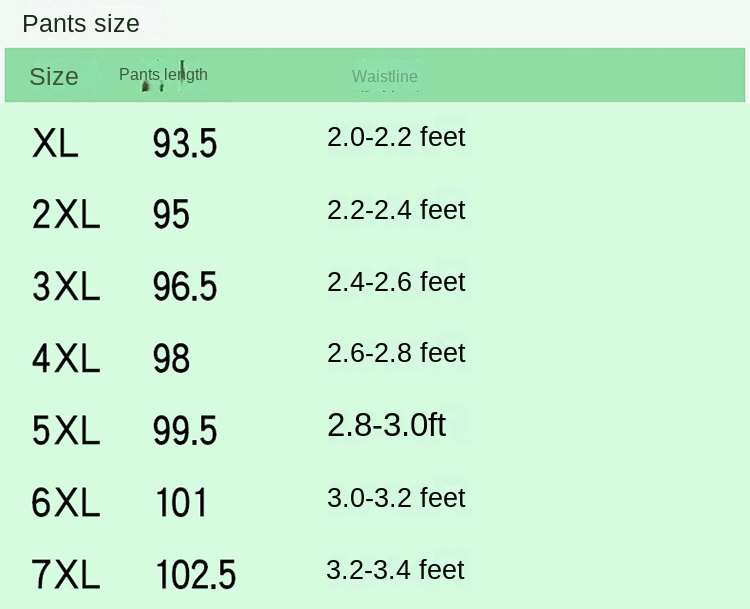This screenshot has width=750, height=609.
Task: Select the 102.5 pants length value
Action: [196, 575]
